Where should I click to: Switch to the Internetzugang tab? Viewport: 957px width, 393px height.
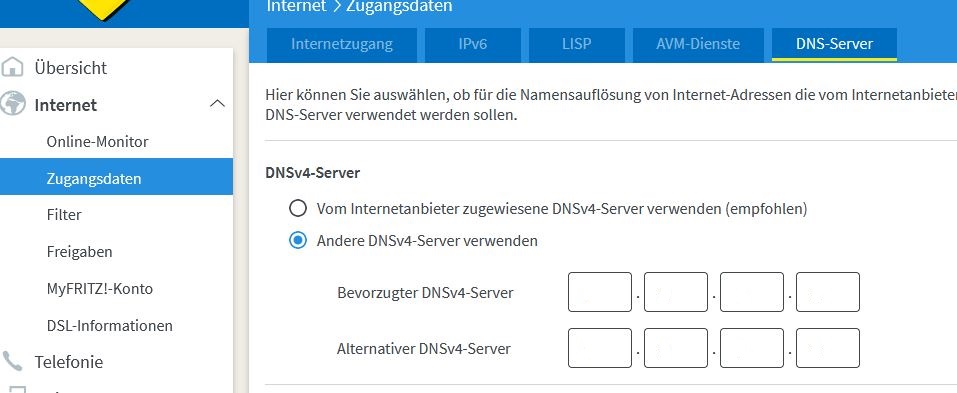pyautogui.click(x=342, y=44)
